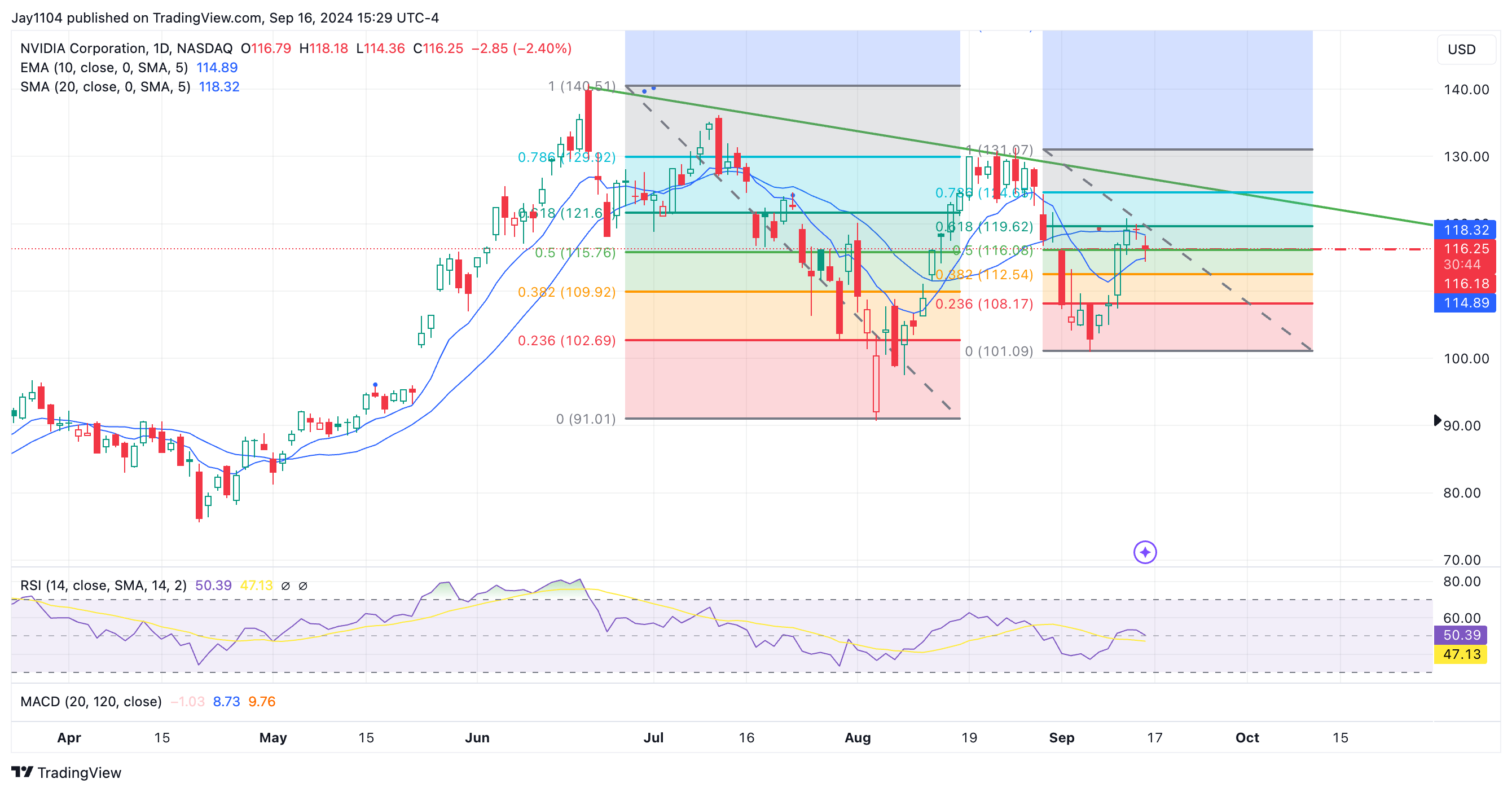
Task: Click the MACD (20, 120, close) label
Action: (91, 702)
